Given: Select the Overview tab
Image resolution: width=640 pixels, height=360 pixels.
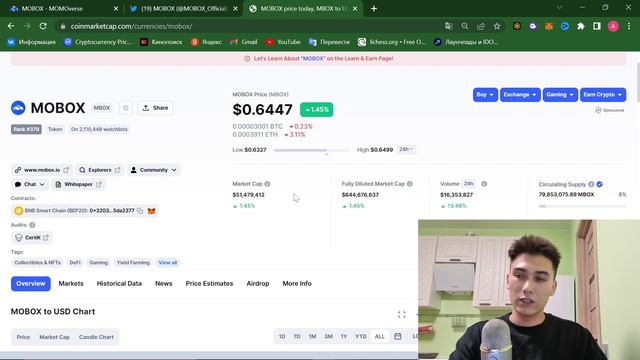Looking at the screenshot, I should tap(31, 284).
